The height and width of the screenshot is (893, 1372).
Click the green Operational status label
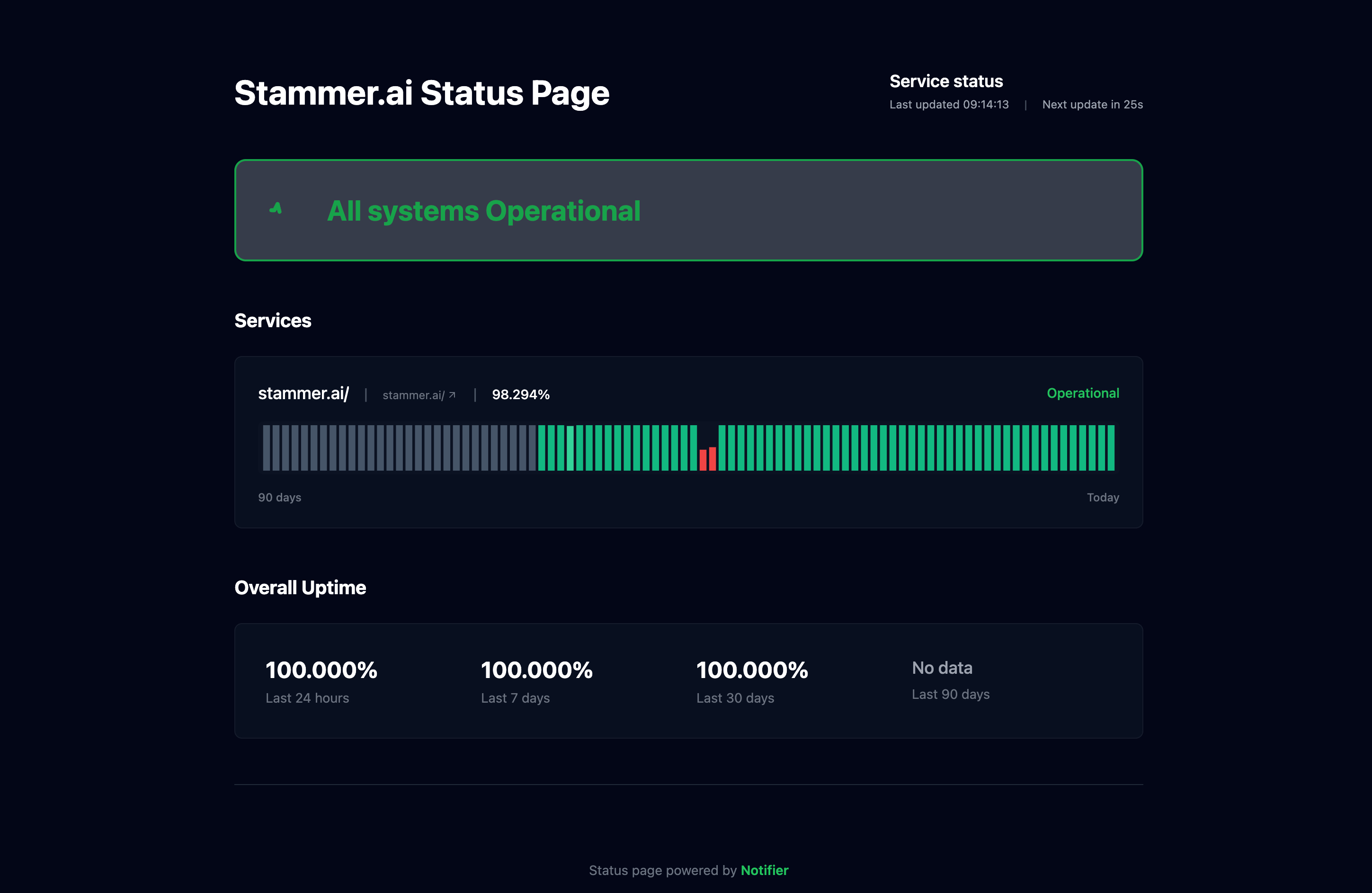point(1082,393)
